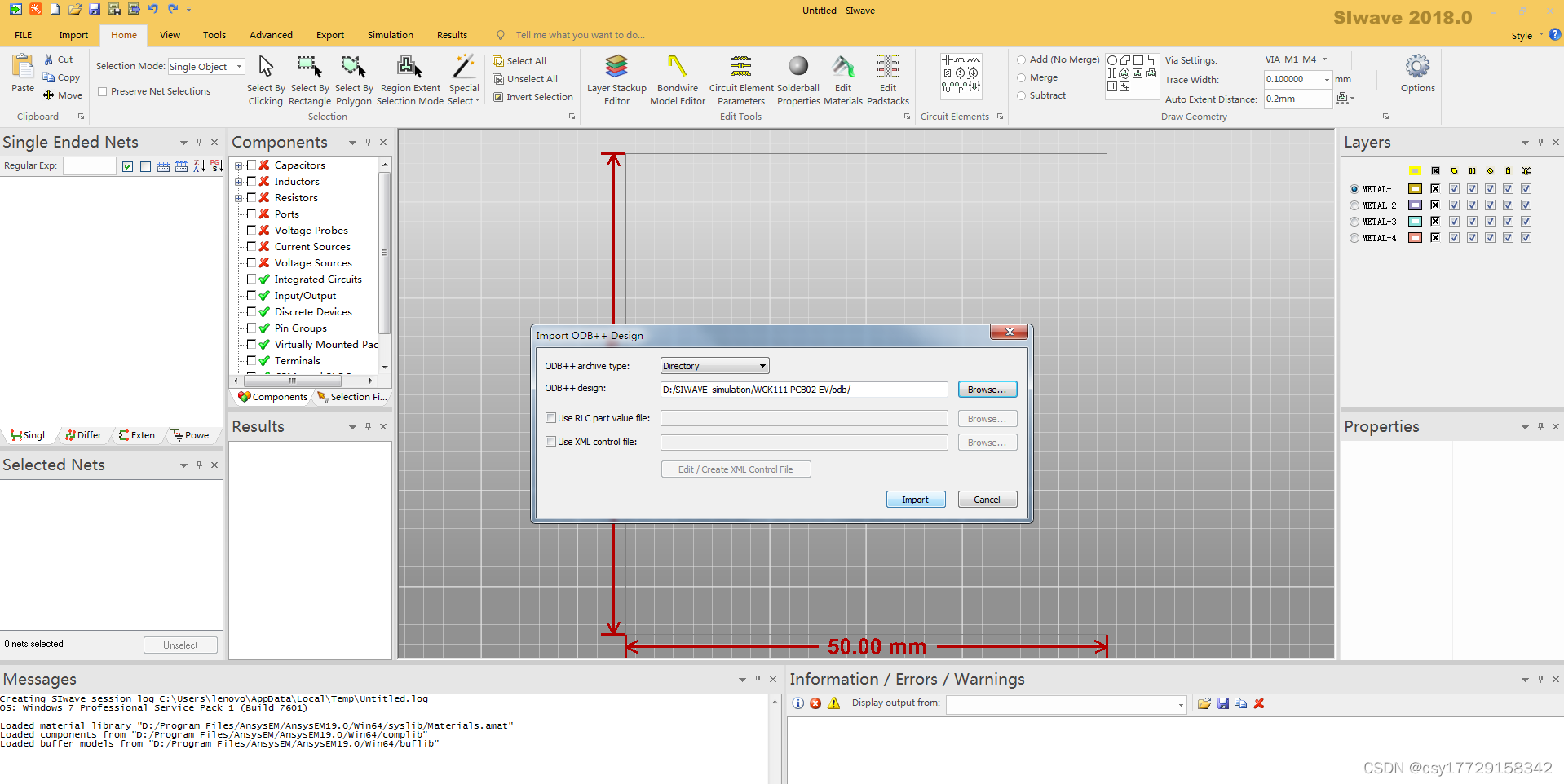
Task: Select Add (No Merge) radio option
Action: pyautogui.click(x=1021, y=59)
